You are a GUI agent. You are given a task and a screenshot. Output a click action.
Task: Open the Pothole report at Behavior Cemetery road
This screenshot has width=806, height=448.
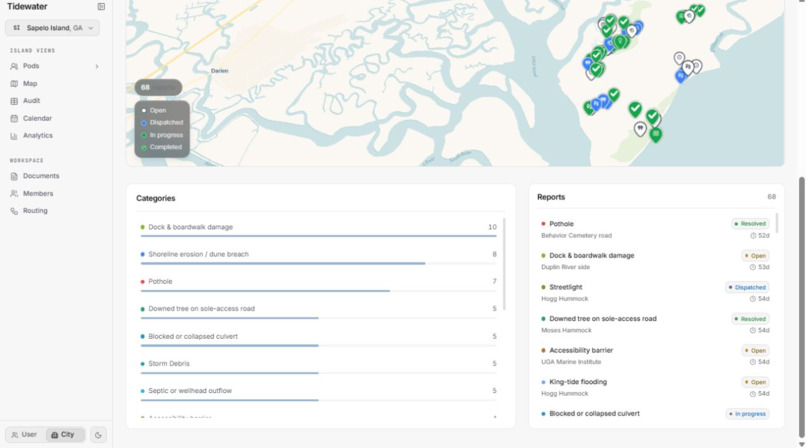pos(655,229)
